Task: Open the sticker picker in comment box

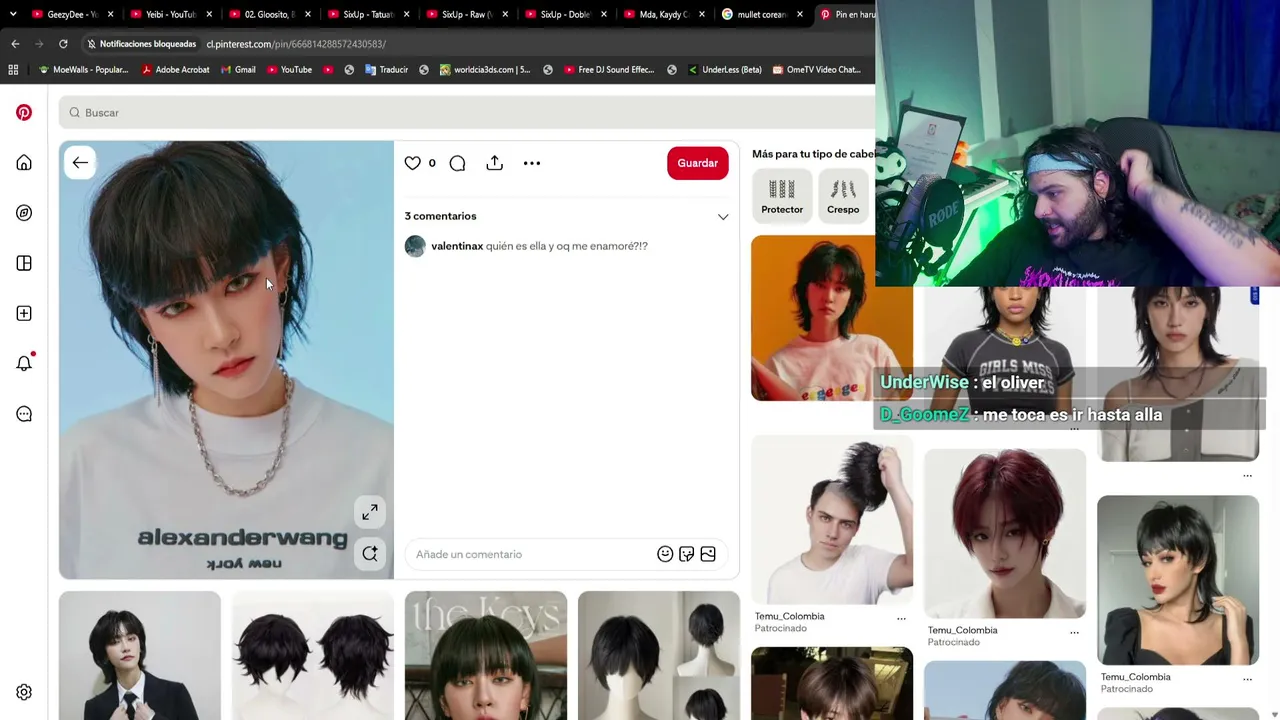Action: click(686, 554)
